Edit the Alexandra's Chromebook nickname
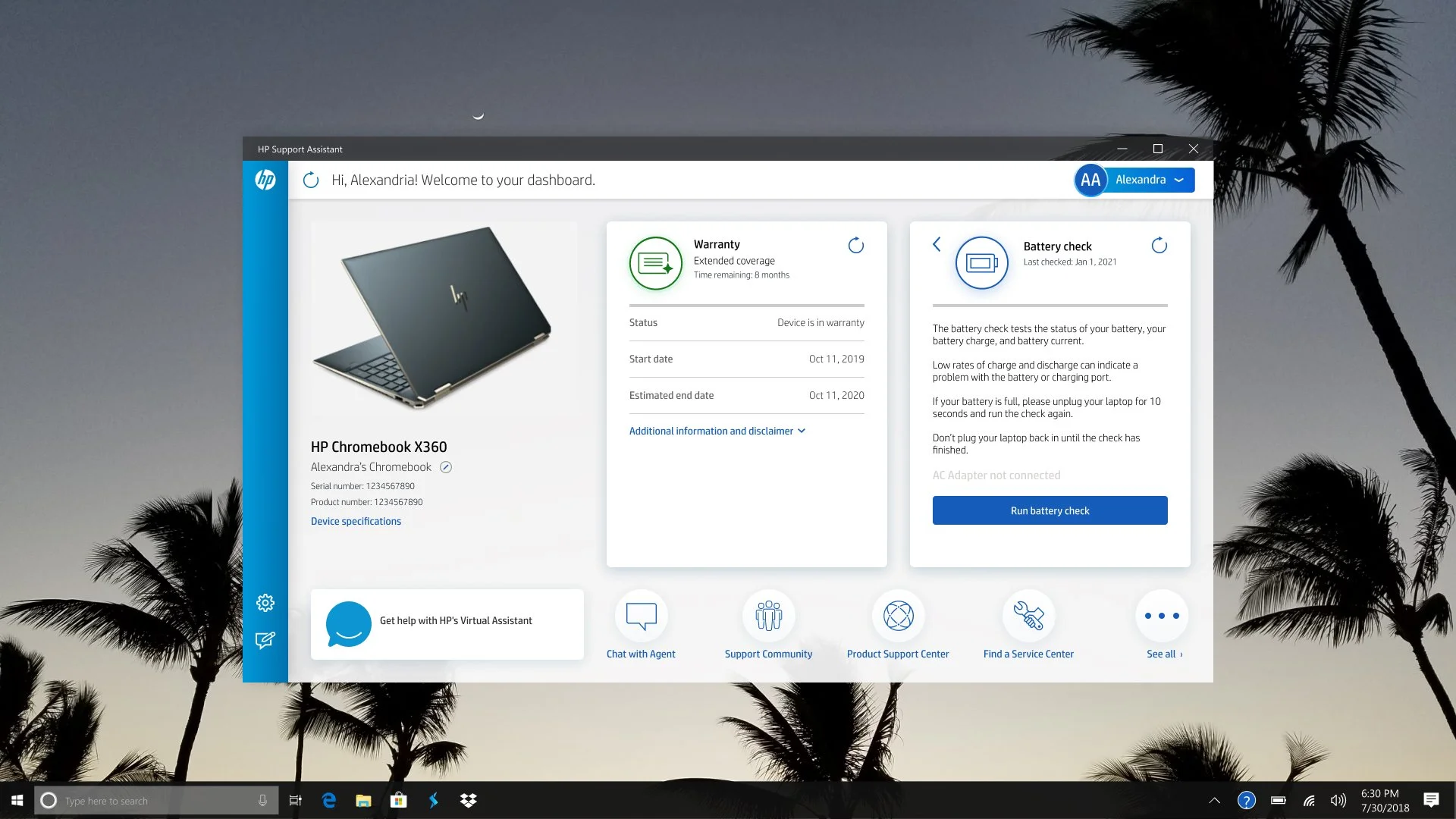This screenshot has width=1456, height=819. tap(446, 467)
